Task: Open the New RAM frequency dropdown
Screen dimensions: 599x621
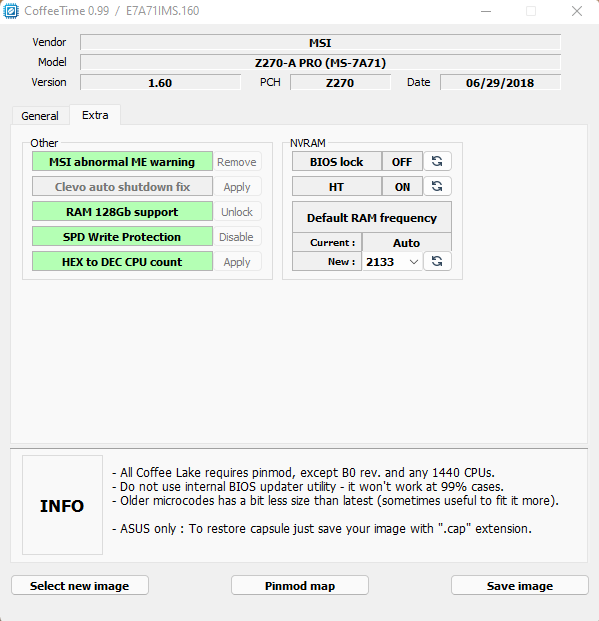Action: (x=414, y=262)
